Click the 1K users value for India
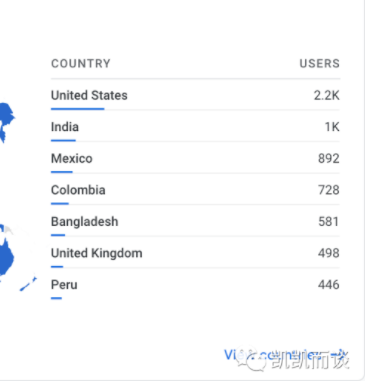Viewport: 365px width, 381px height. coord(332,127)
